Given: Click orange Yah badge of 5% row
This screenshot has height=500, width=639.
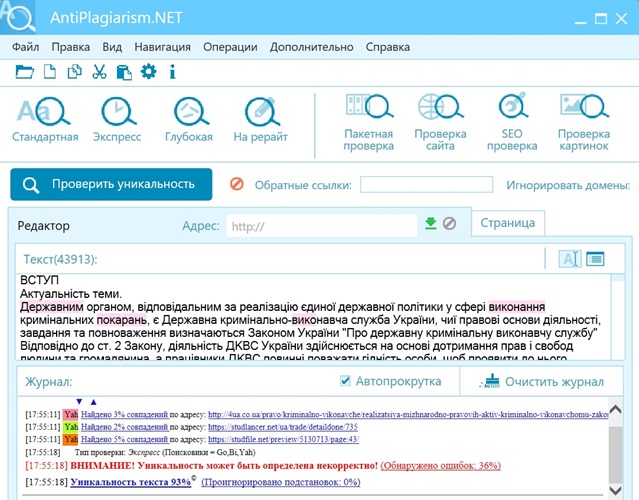Looking at the screenshot, I should (71, 439).
